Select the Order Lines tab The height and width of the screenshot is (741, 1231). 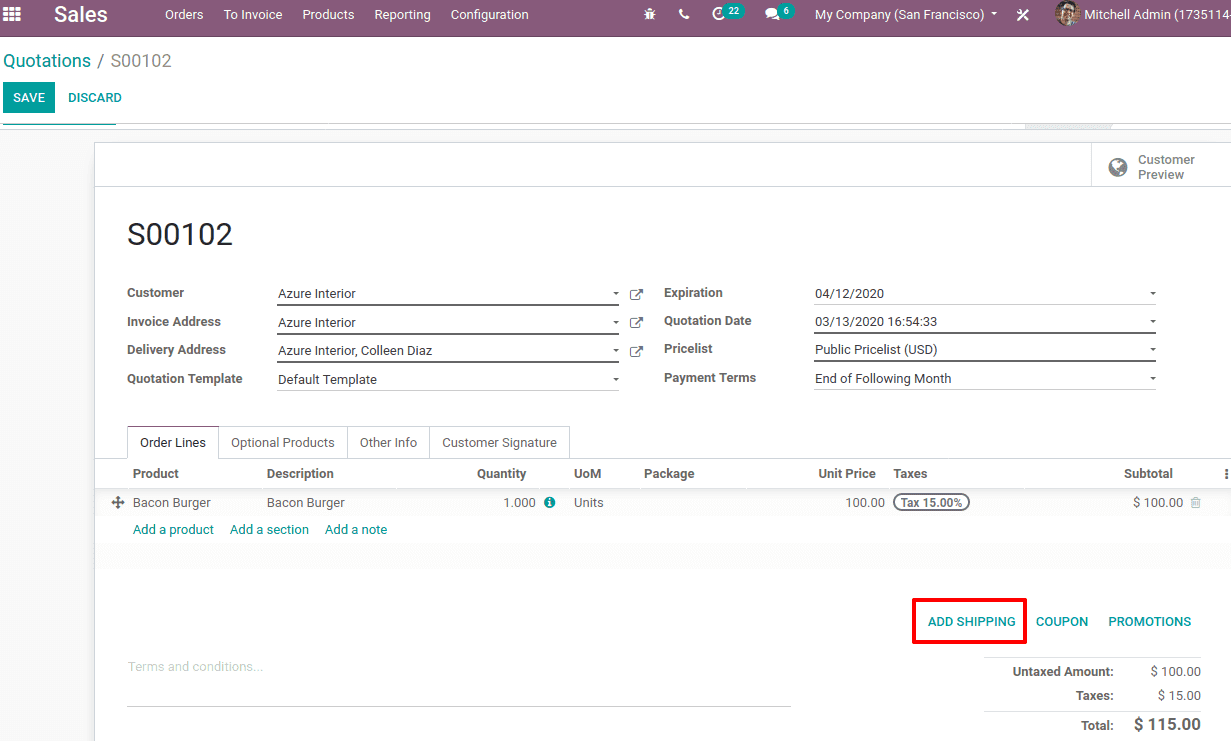pyautogui.click(x=173, y=442)
